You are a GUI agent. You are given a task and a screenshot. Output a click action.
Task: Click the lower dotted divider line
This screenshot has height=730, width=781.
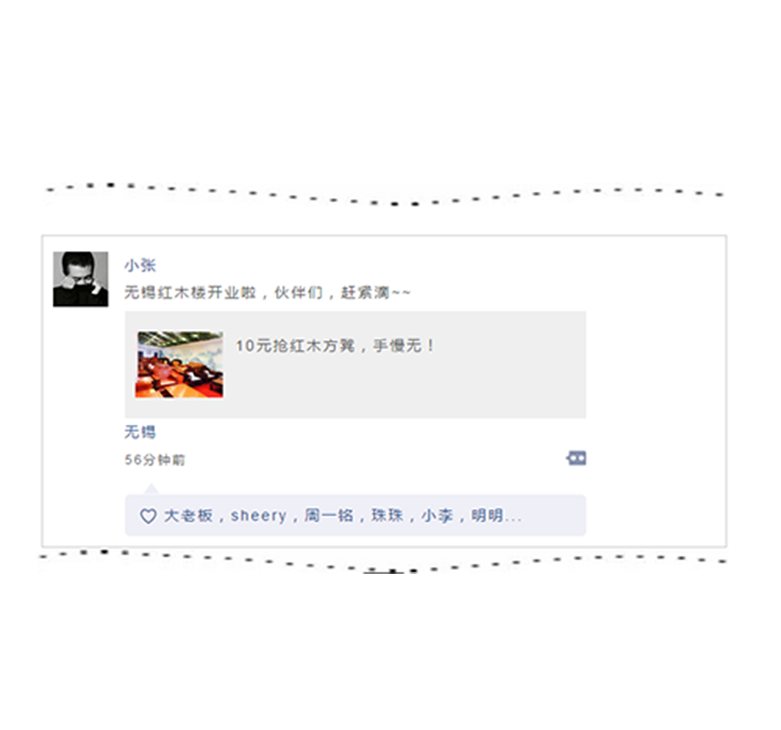tap(383, 562)
